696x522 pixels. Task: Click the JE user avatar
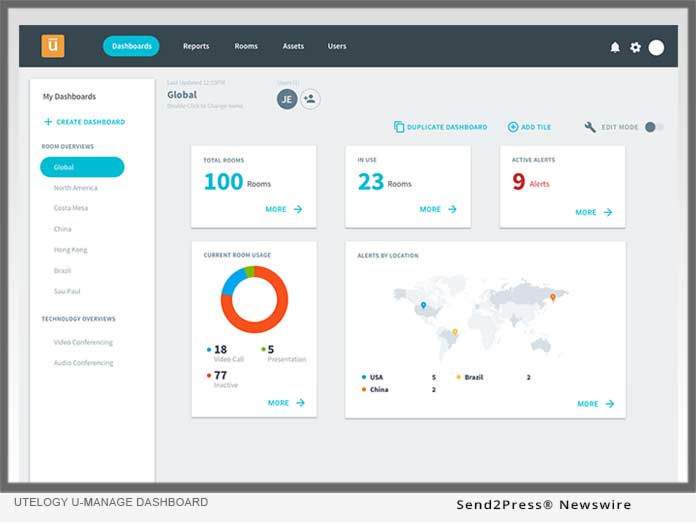point(287,99)
